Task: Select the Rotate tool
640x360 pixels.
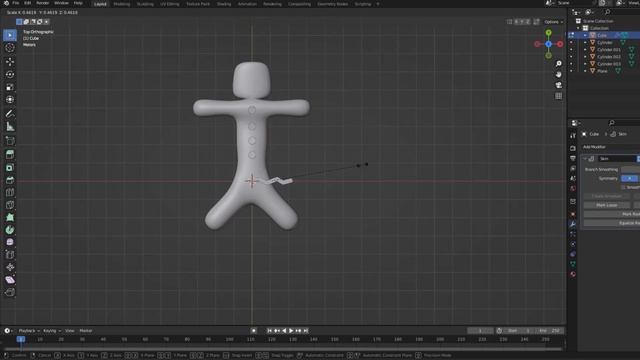Action: [x=10, y=74]
